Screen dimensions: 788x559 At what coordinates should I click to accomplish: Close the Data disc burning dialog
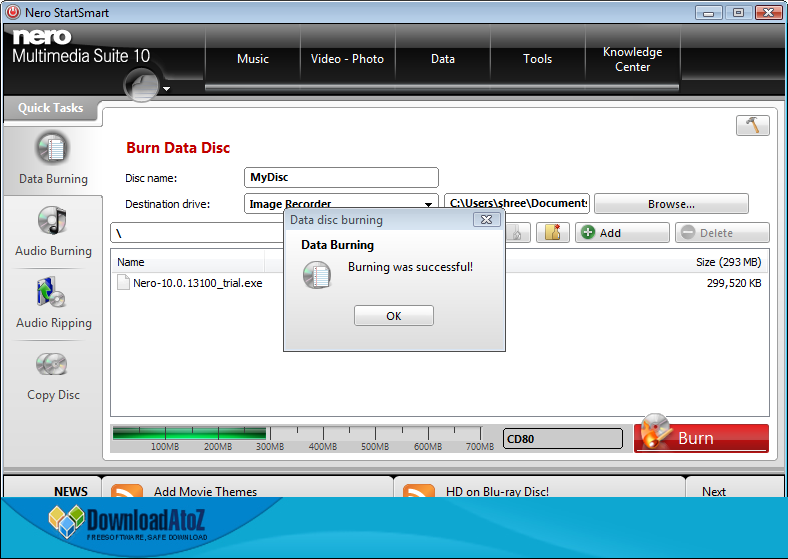[x=486, y=220]
